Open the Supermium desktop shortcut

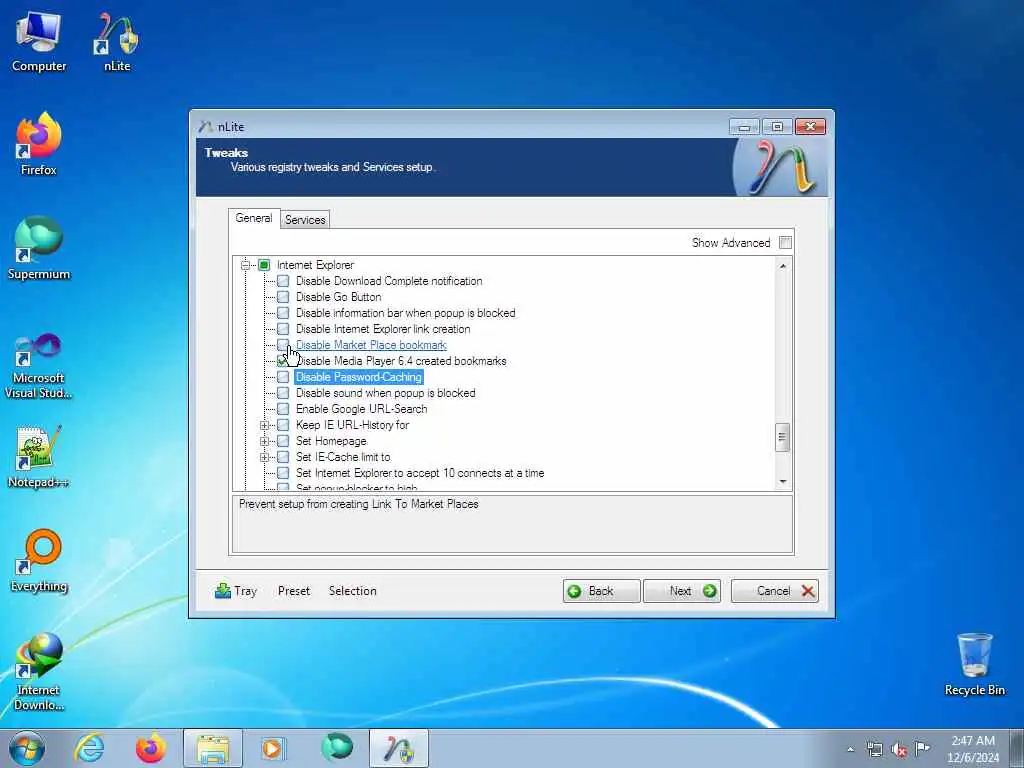coord(39,249)
